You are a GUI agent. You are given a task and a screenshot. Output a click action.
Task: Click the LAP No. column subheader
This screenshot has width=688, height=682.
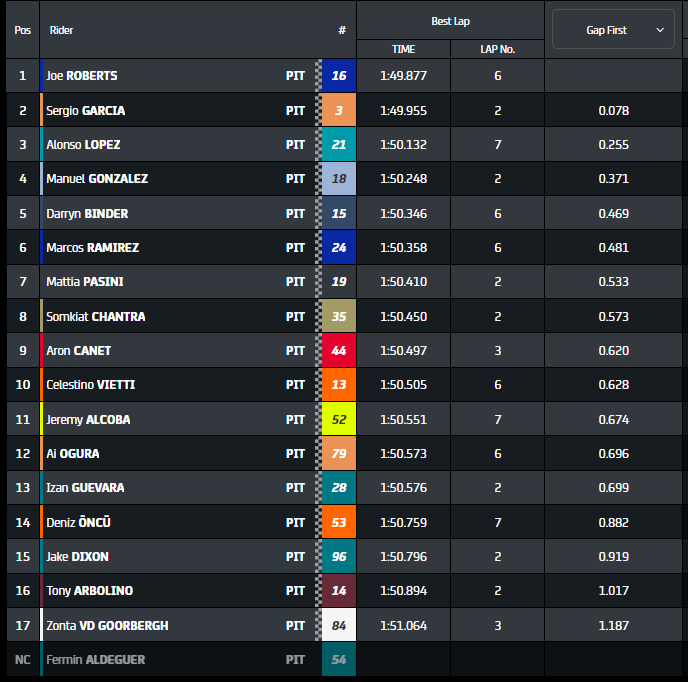click(x=497, y=49)
